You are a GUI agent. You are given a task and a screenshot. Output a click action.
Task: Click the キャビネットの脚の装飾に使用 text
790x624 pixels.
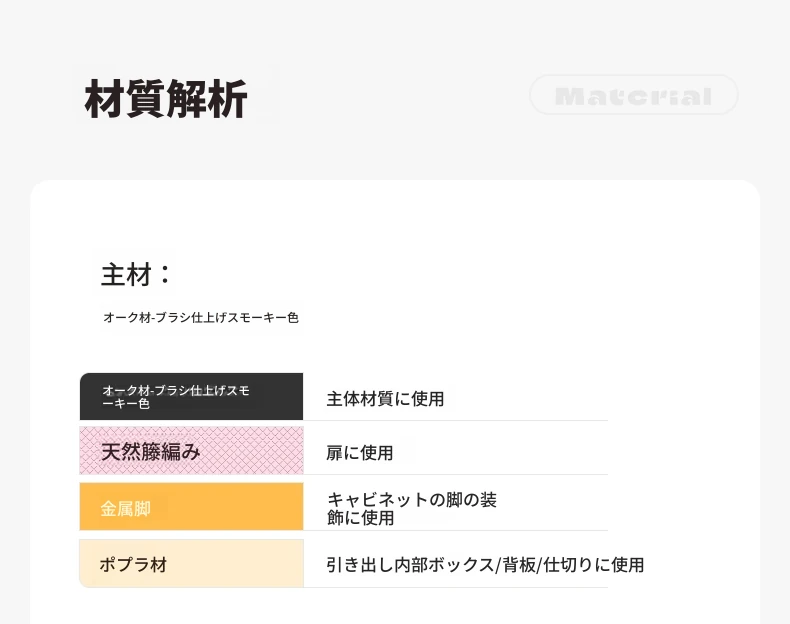click(412, 509)
